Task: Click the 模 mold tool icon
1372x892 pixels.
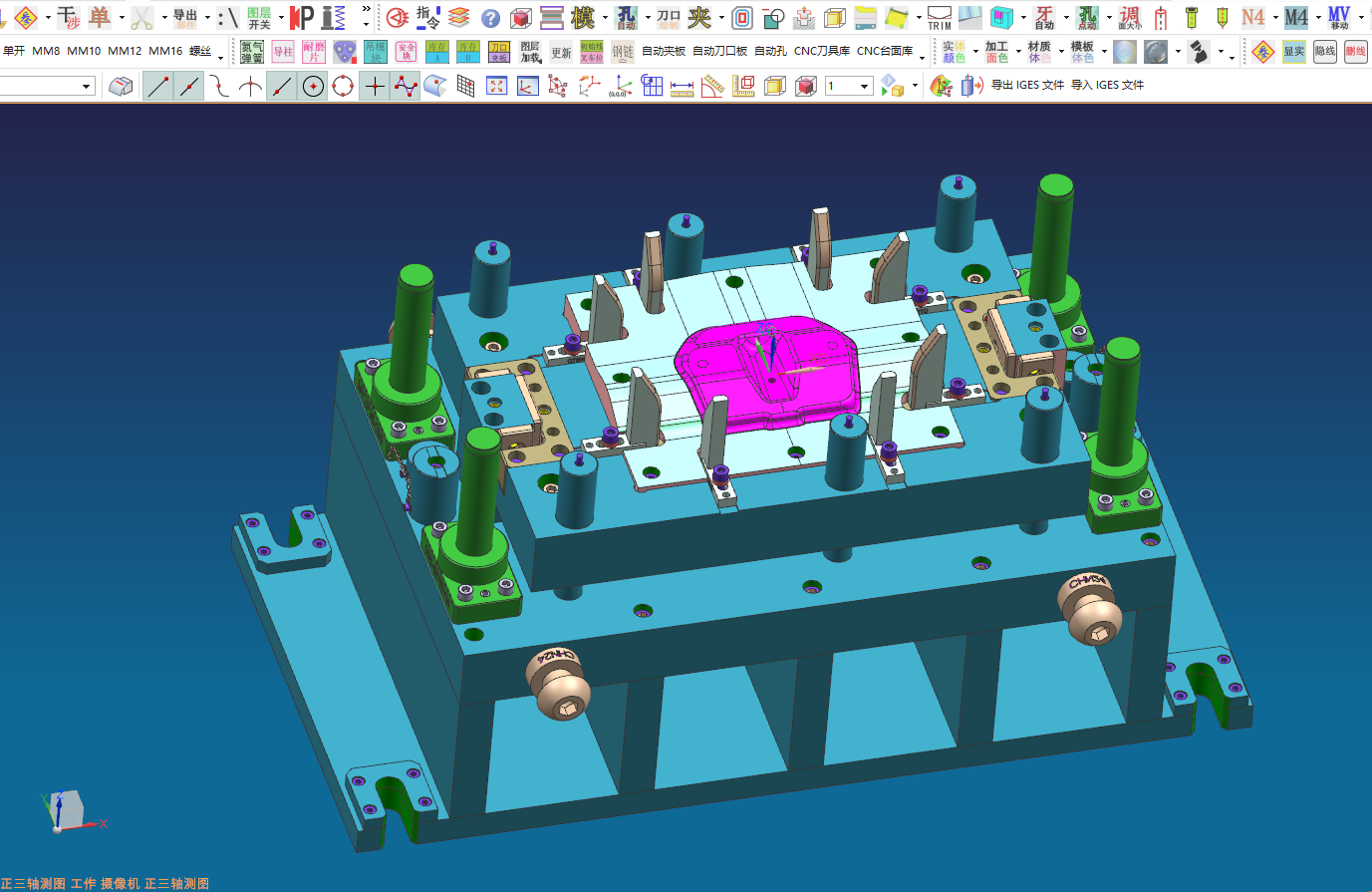Action: (x=583, y=17)
